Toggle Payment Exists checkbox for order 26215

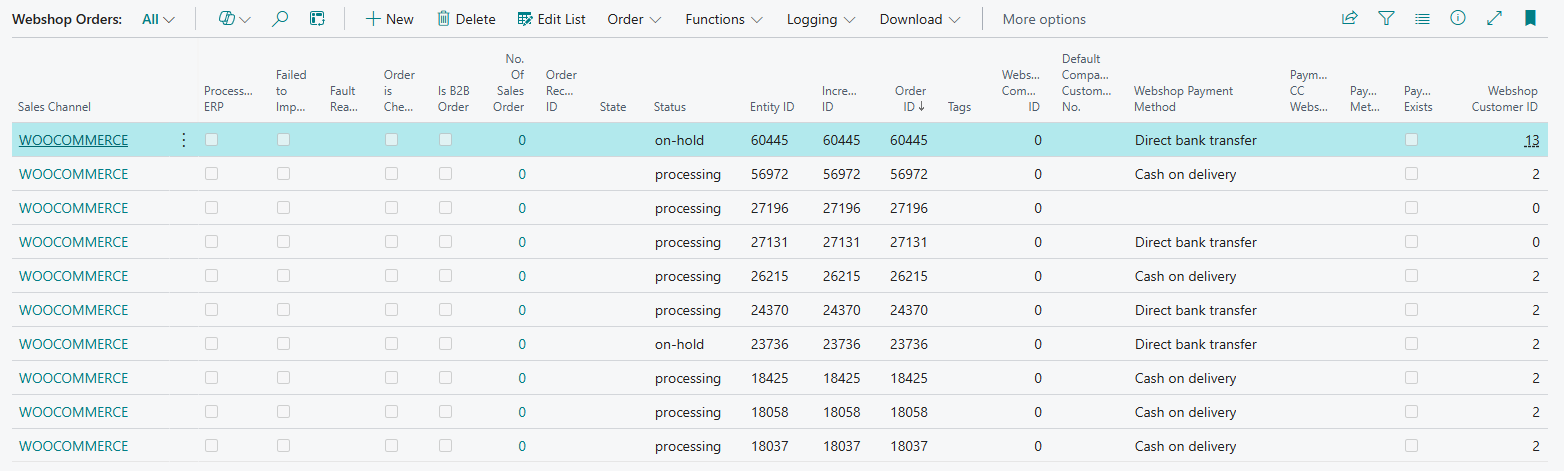pyautogui.click(x=1411, y=276)
